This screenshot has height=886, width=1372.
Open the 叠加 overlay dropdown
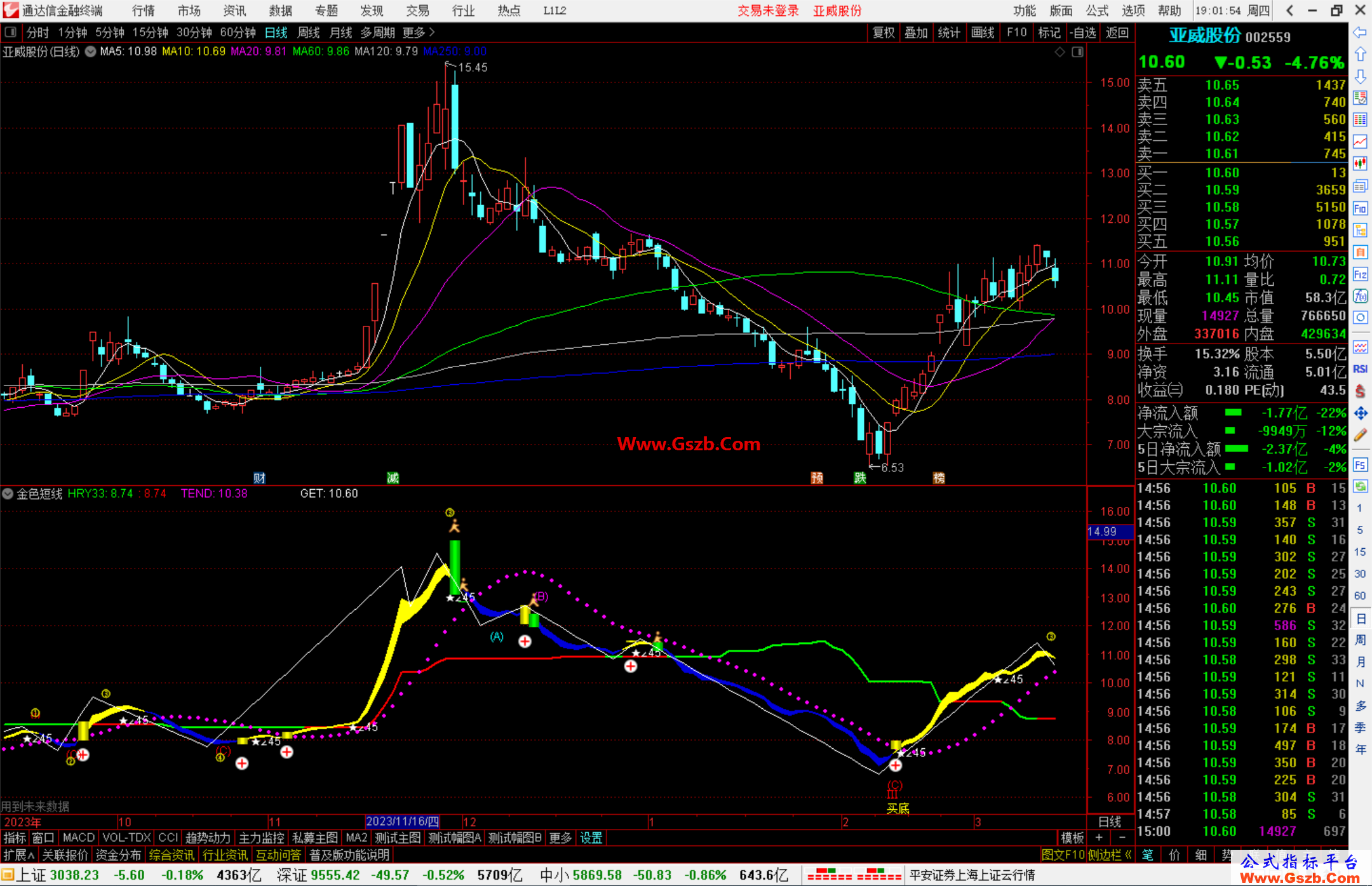click(x=916, y=32)
